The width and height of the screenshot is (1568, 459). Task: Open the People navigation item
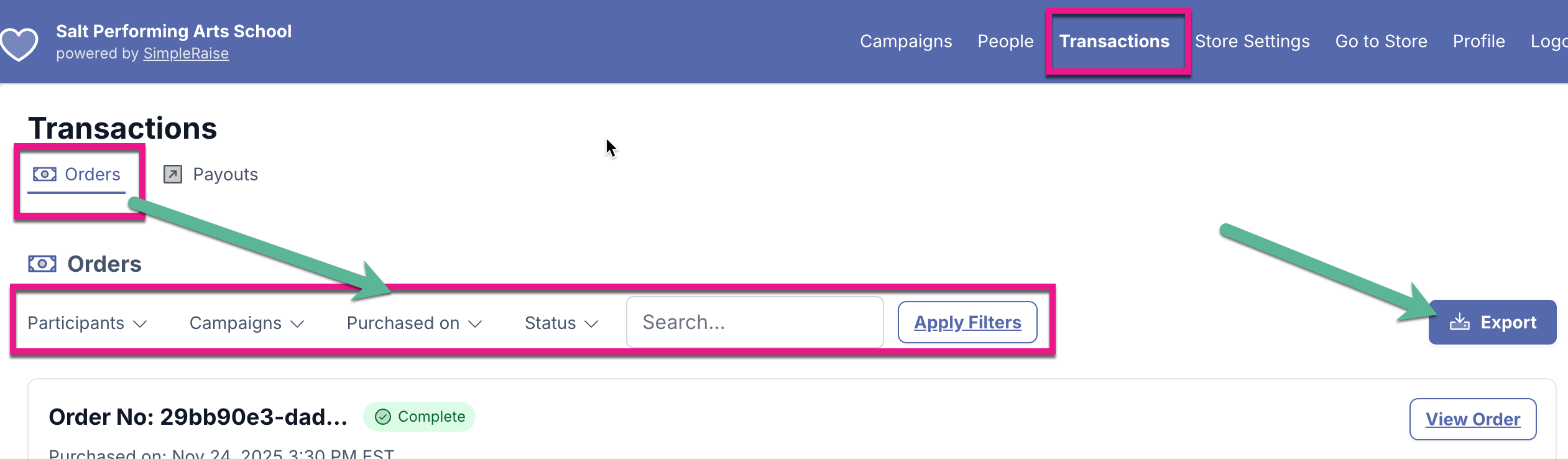pos(1005,41)
